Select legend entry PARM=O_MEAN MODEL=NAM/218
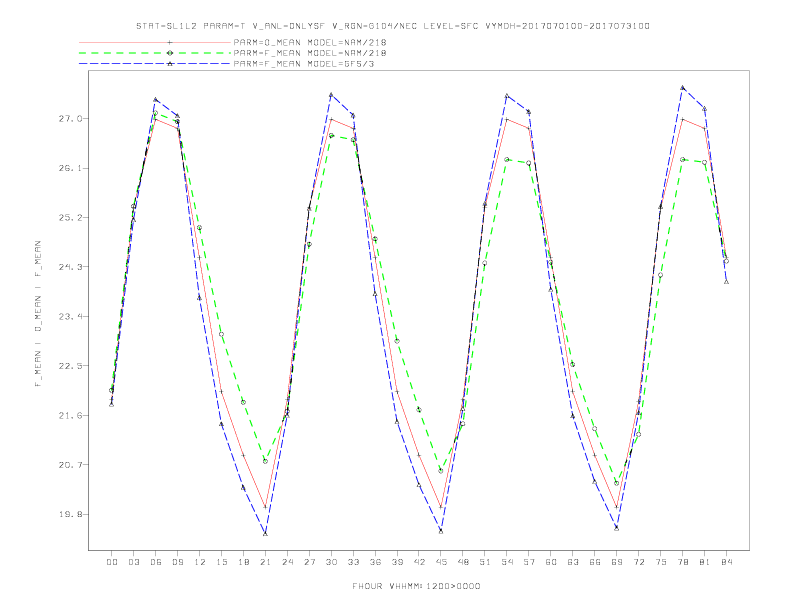Image resolution: width=792 pixels, height=612 pixels. click(x=310, y=42)
